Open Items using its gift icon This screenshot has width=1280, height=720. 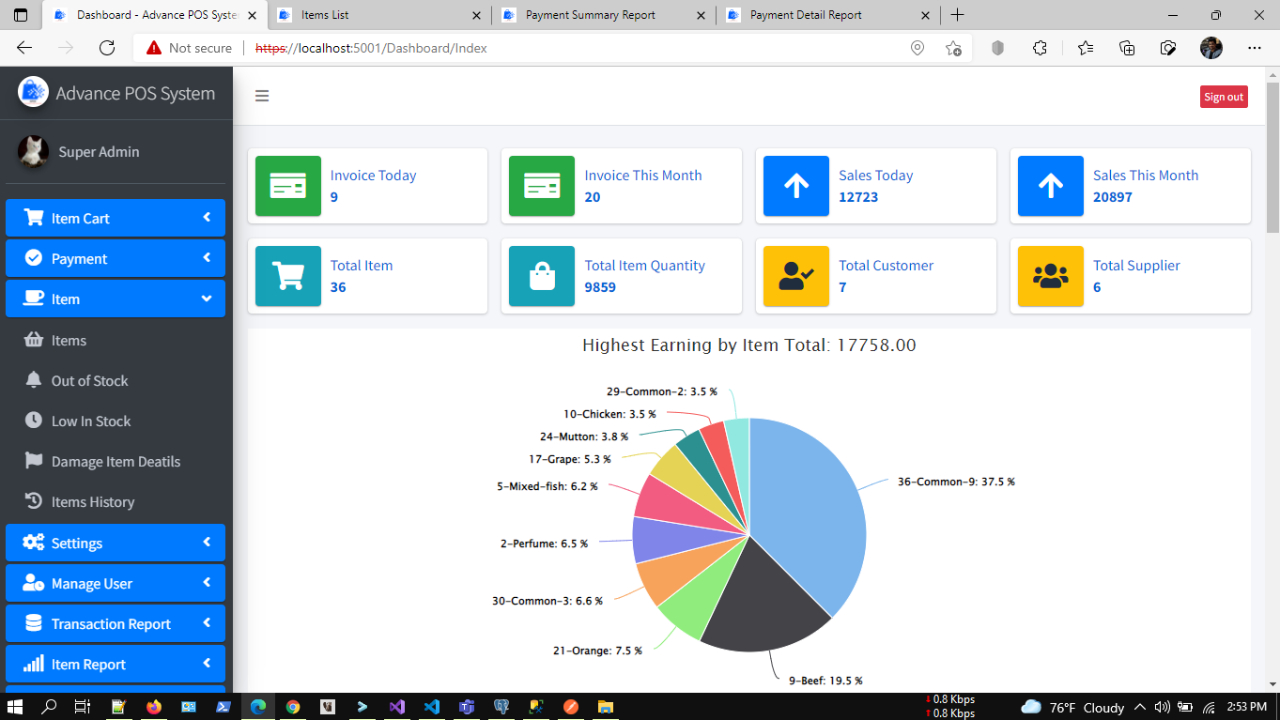click(x=32, y=340)
